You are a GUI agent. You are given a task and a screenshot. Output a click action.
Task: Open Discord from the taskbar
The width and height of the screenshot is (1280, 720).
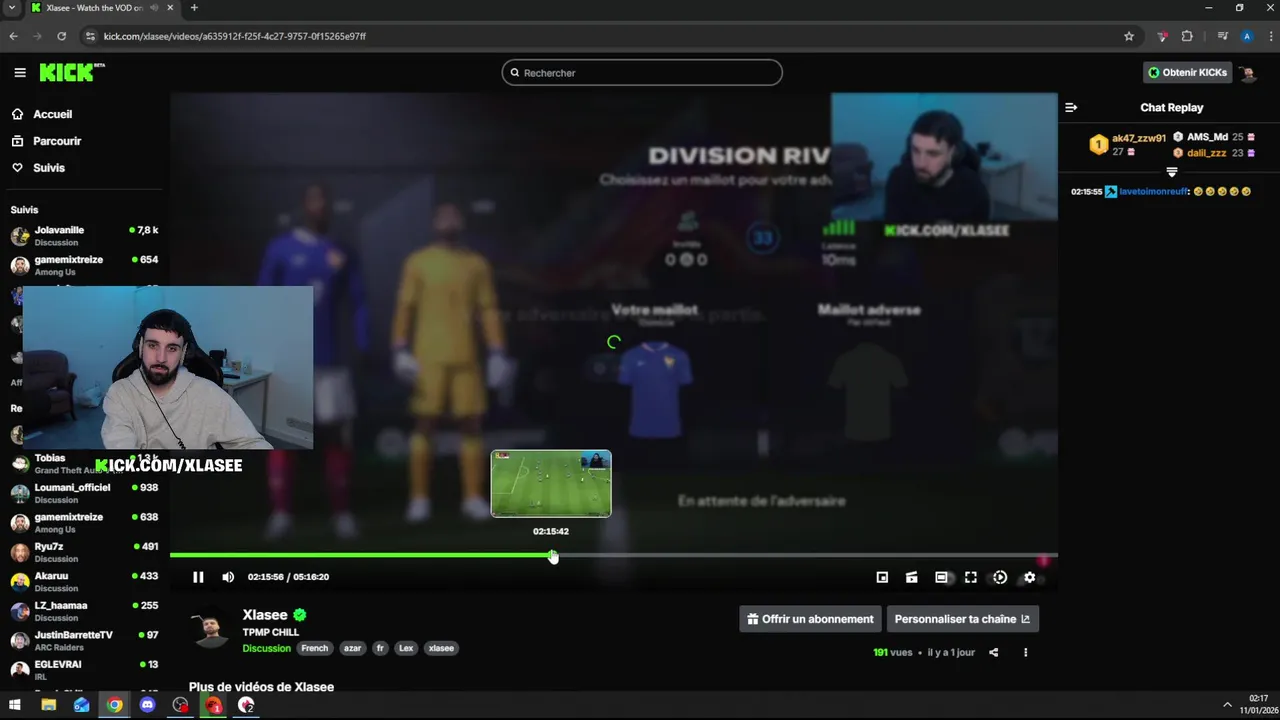tap(148, 705)
